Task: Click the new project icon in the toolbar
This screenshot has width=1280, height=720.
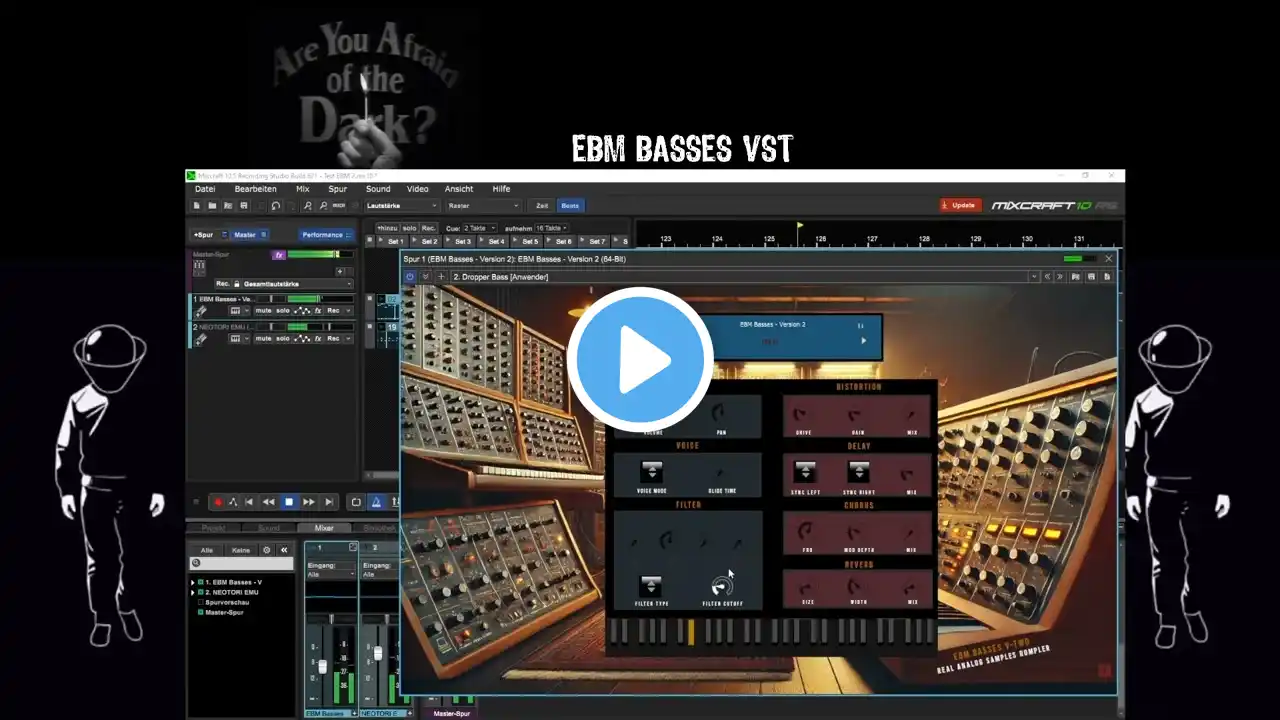Action: click(197, 205)
